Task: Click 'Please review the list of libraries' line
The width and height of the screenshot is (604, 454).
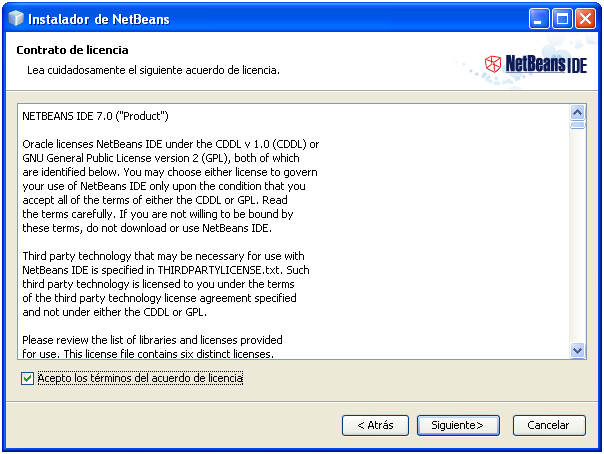Action: point(152,340)
